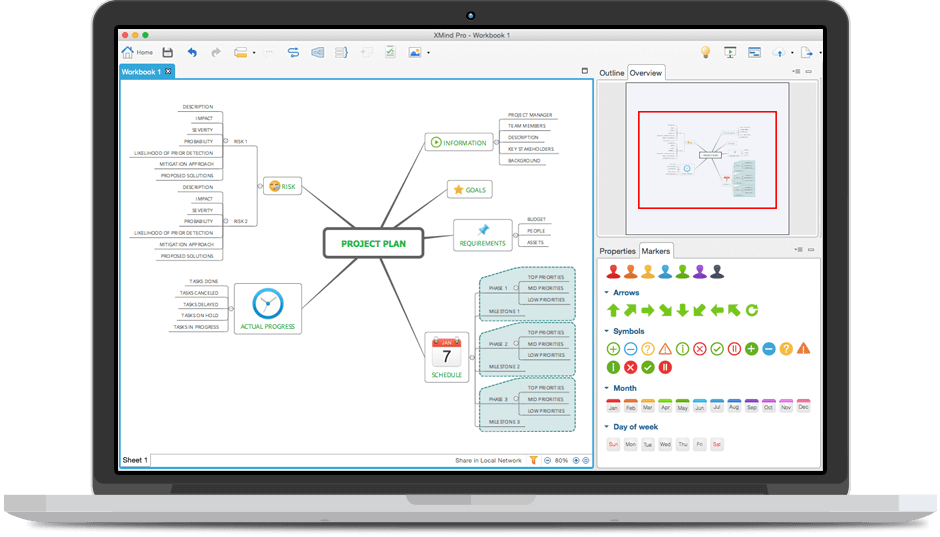Open the lightbulb brainstorming icon
The width and height of the screenshot is (940, 537).
click(x=704, y=52)
